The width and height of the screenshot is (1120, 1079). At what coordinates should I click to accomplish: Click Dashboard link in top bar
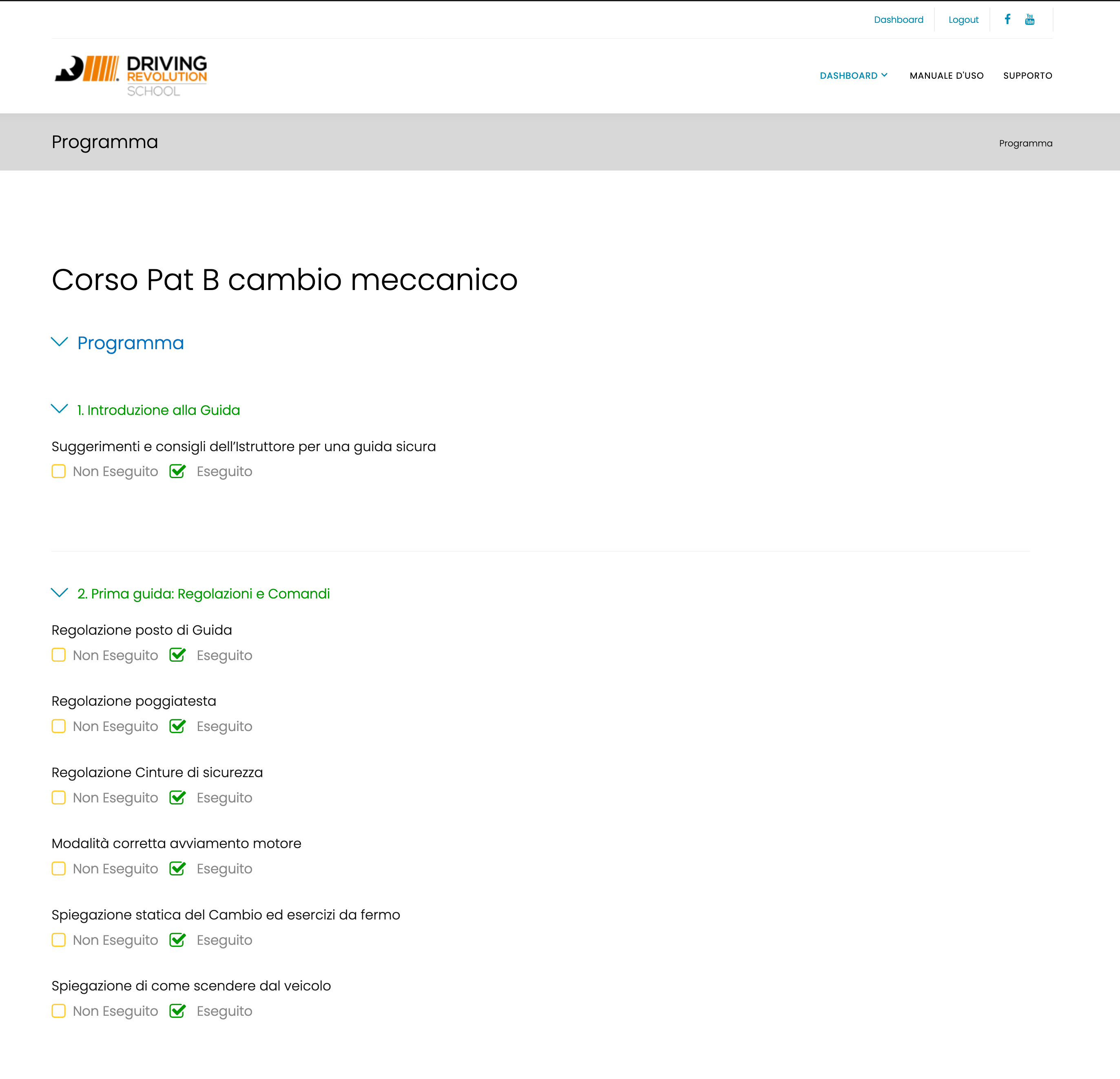coord(898,20)
